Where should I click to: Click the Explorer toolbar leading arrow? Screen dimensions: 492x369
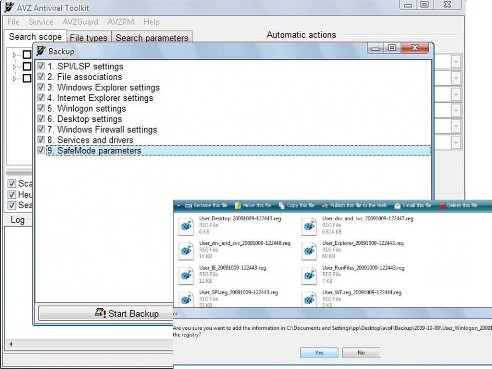pos(179,205)
